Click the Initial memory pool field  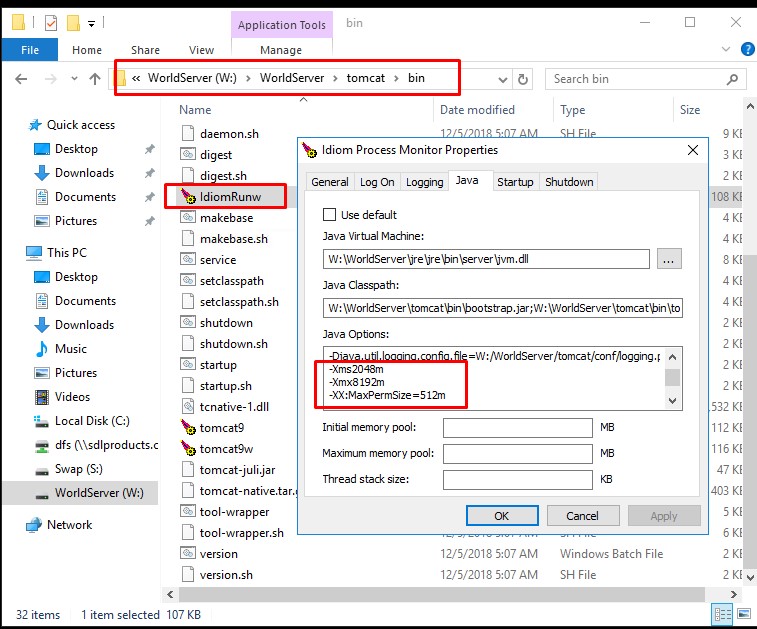[x=518, y=428]
